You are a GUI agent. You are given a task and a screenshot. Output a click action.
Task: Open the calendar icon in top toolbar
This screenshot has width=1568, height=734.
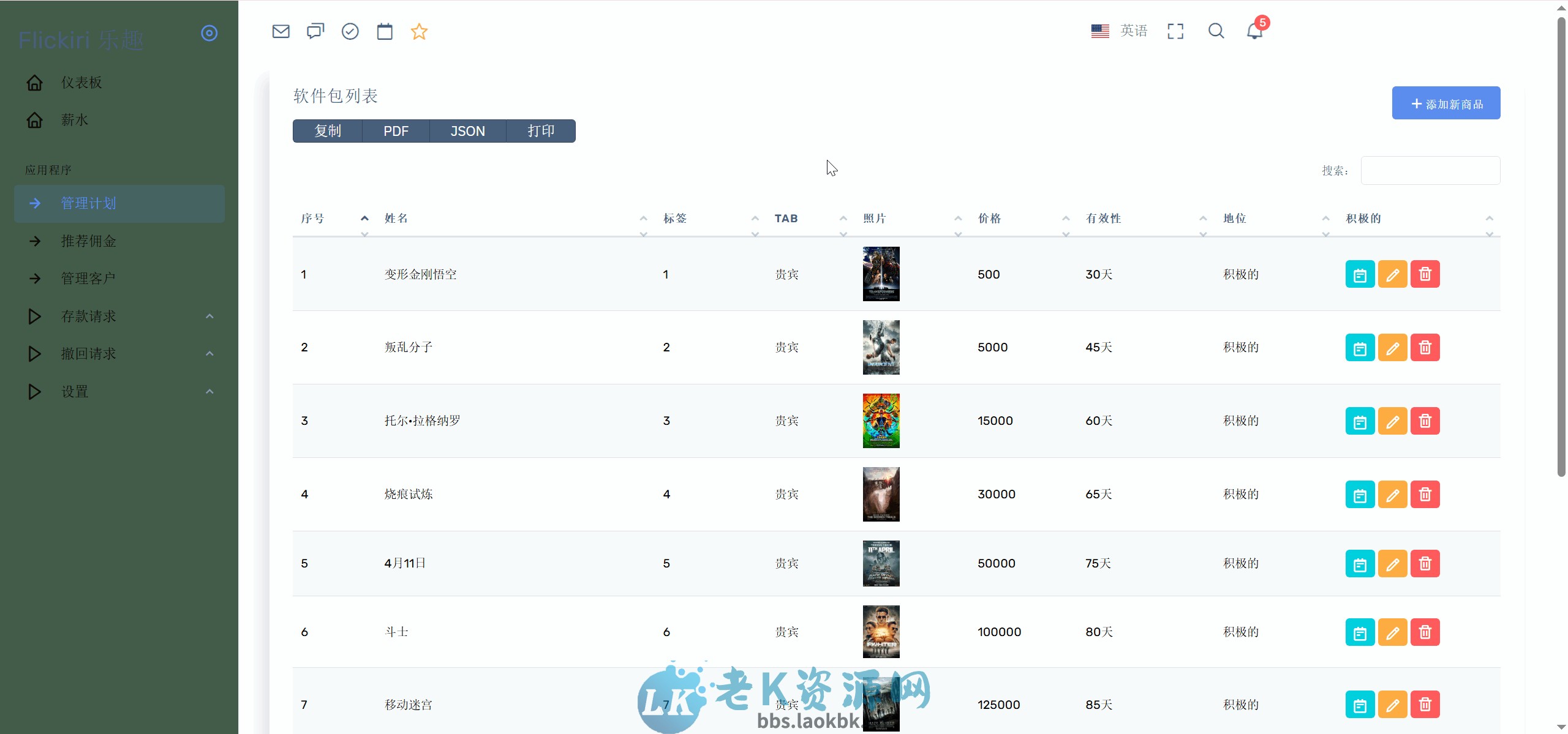pyautogui.click(x=385, y=31)
